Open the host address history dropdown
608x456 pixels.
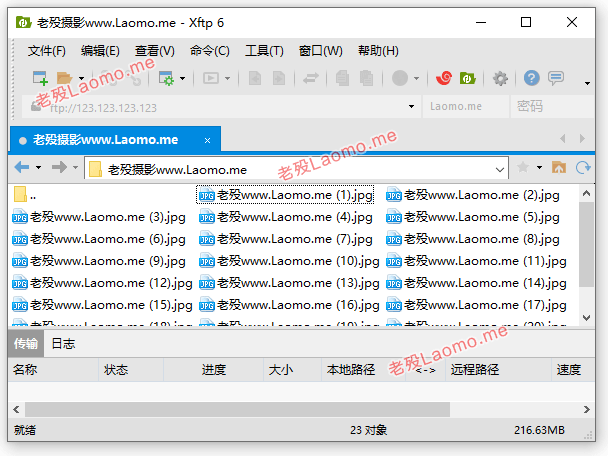411,106
